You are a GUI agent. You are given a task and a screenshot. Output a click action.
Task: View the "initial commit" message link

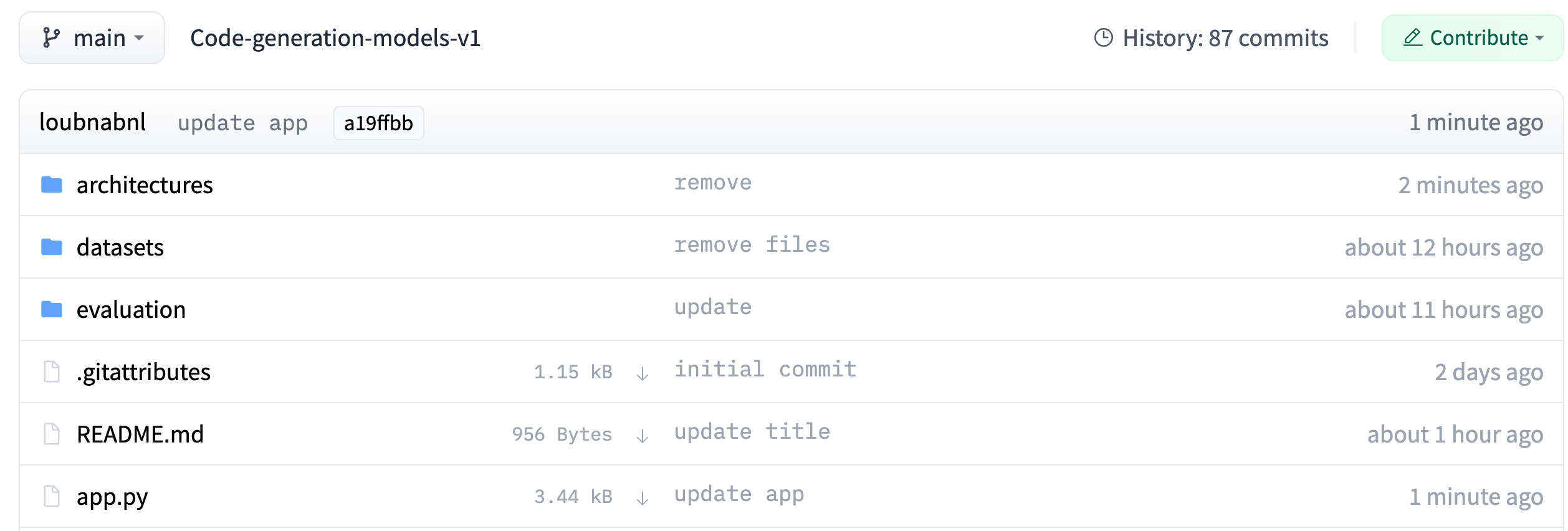765,370
